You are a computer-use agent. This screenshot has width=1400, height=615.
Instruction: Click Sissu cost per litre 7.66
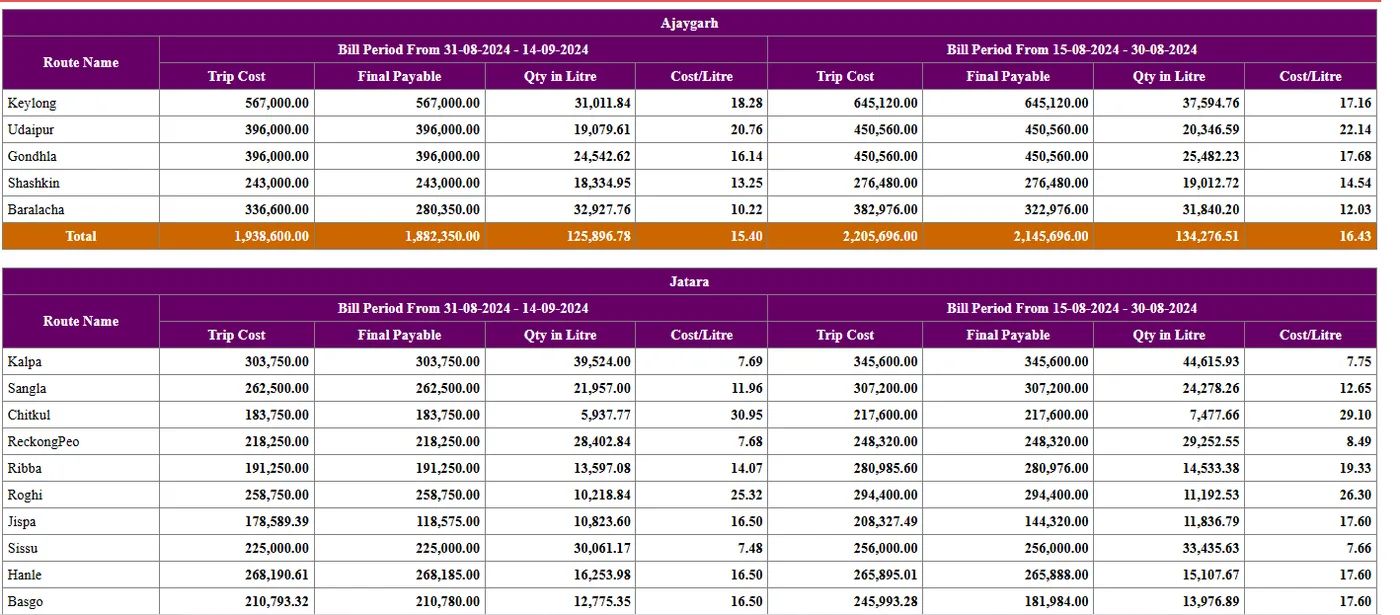(1359, 548)
